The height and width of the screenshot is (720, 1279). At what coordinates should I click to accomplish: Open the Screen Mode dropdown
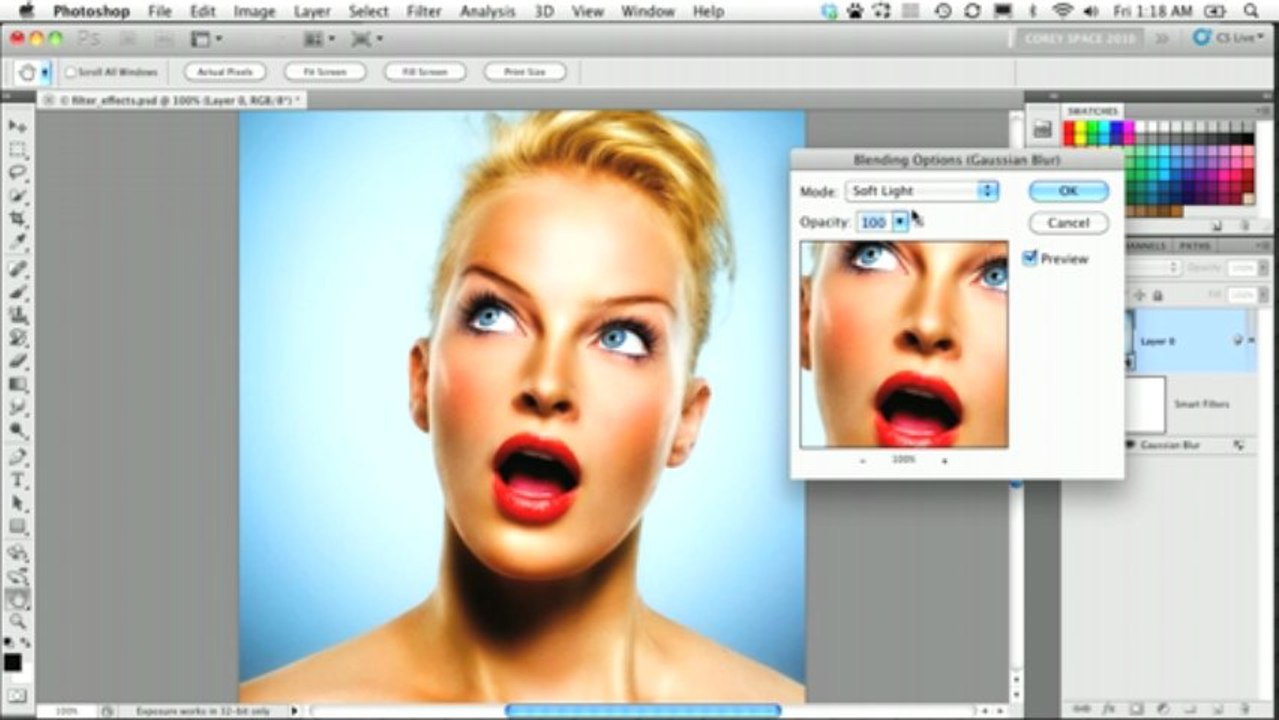coord(365,39)
